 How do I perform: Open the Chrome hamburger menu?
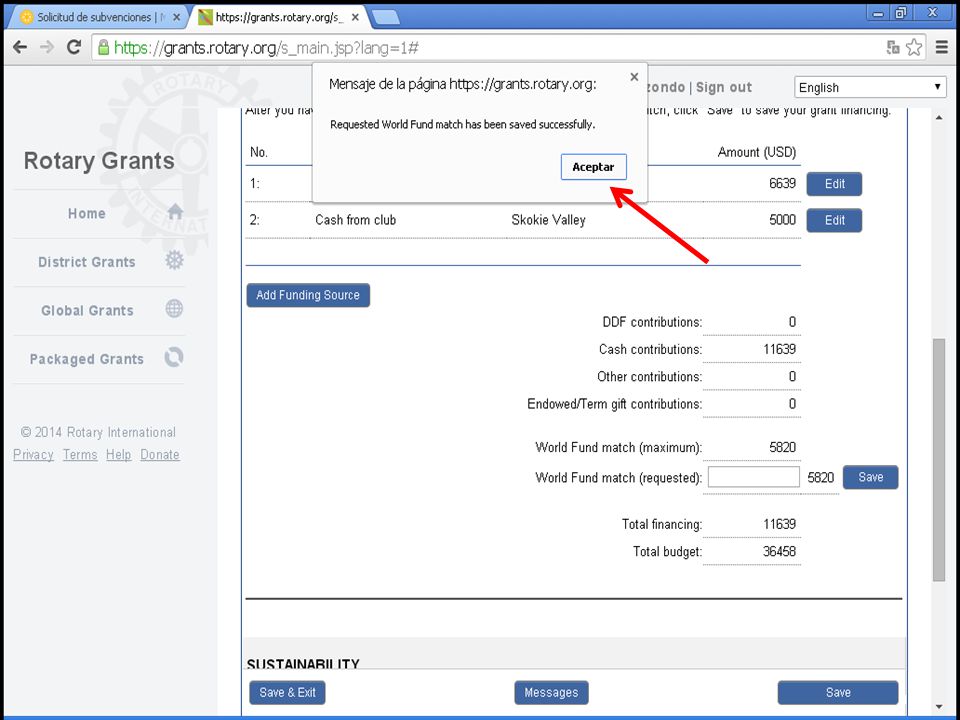tap(942, 47)
